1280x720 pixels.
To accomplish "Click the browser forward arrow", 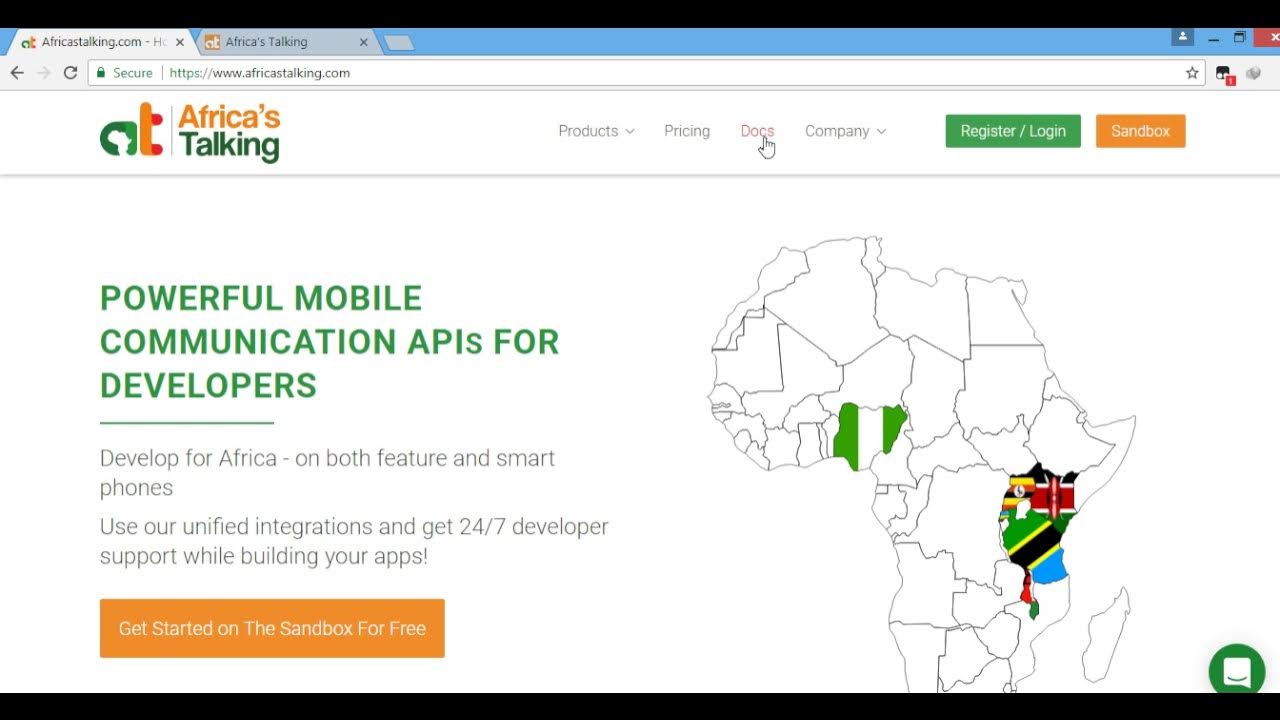I will [x=43, y=73].
